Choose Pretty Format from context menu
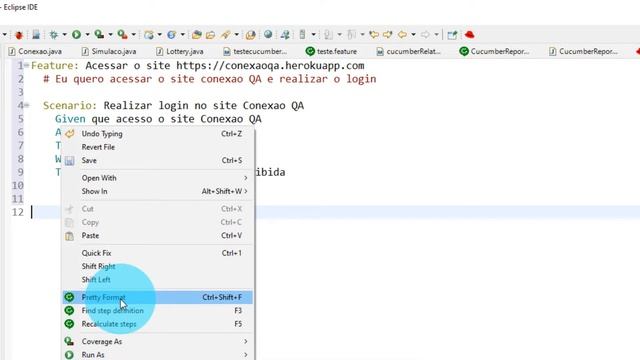The image size is (640, 360). point(158,297)
